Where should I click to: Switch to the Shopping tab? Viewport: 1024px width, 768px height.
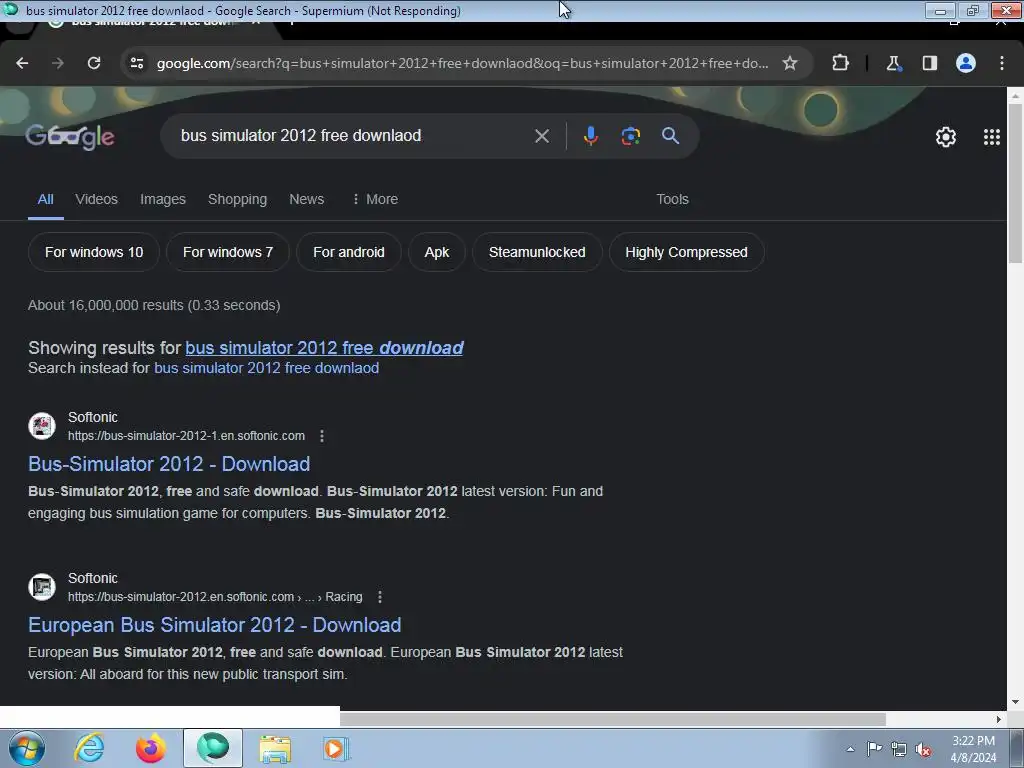pyautogui.click(x=238, y=199)
